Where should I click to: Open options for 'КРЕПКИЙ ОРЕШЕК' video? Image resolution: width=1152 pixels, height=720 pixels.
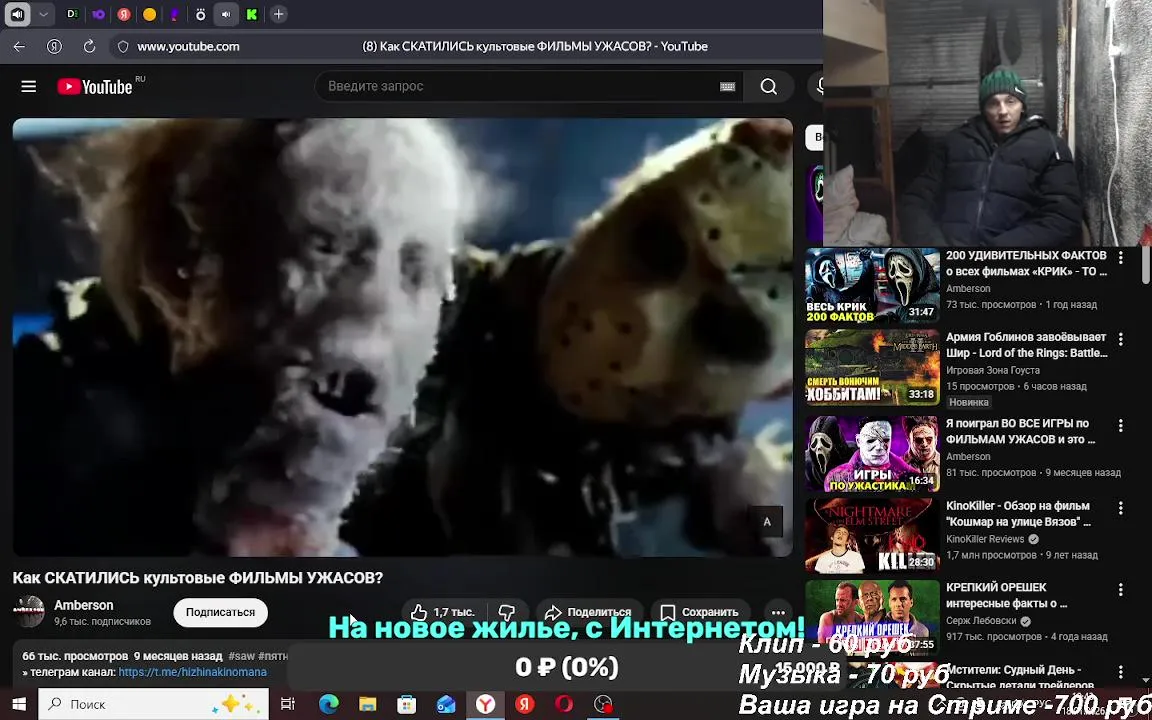pyautogui.click(x=1120, y=589)
